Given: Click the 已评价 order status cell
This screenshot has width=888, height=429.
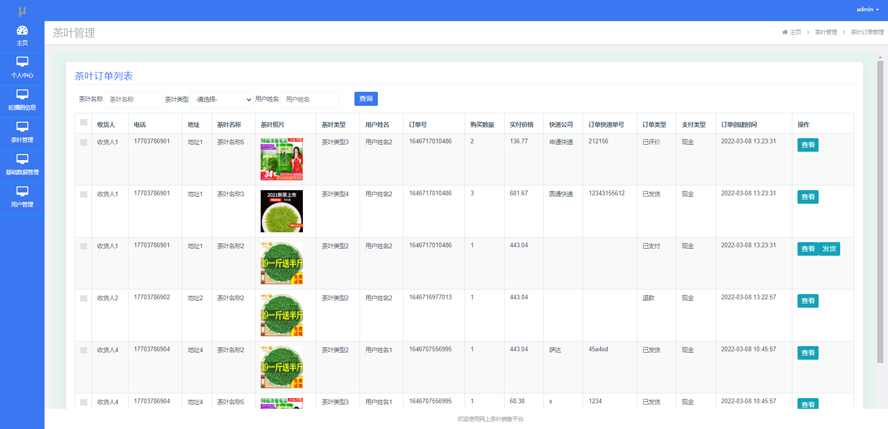Looking at the screenshot, I should (x=651, y=142).
